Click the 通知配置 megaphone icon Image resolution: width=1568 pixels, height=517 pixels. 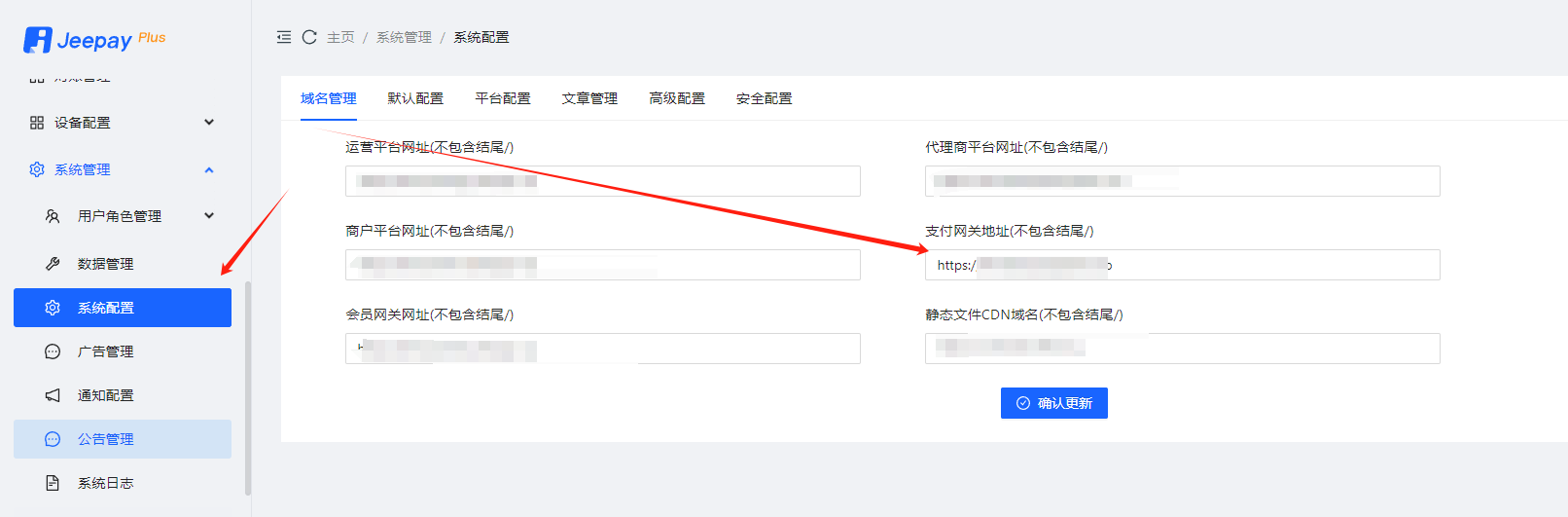point(53,395)
